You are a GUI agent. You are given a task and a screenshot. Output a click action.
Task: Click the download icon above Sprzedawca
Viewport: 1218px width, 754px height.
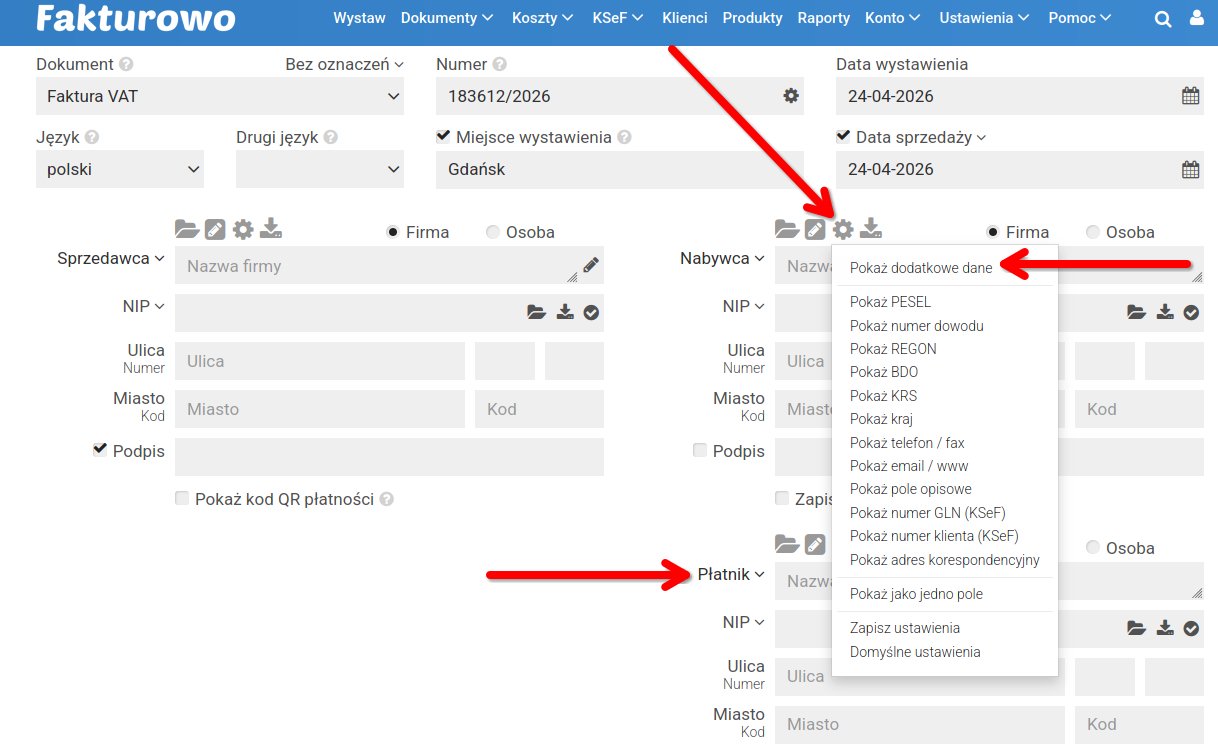[x=271, y=229]
